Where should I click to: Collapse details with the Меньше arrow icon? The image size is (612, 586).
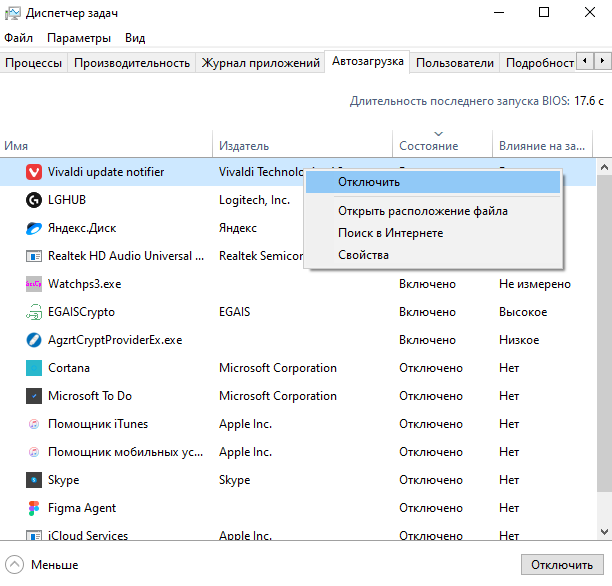(14, 565)
